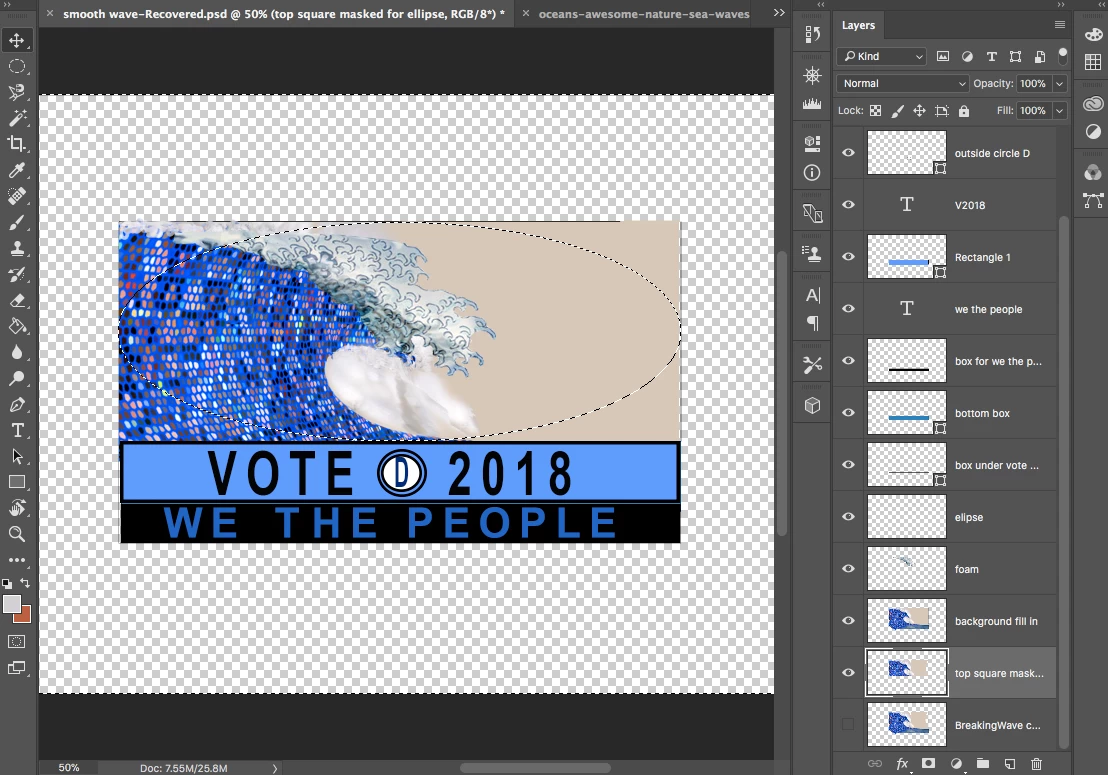Click the background color swatch
The width and height of the screenshot is (1108, 775).
pyautogui.click(x=25, y=617)
